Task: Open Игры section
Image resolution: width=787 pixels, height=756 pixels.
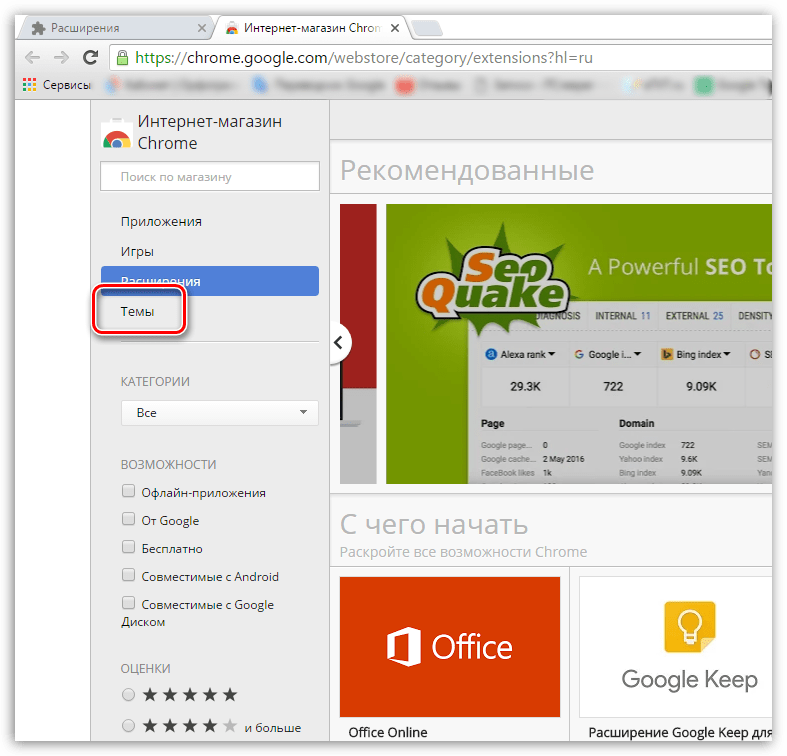Action: pos(137,251)
